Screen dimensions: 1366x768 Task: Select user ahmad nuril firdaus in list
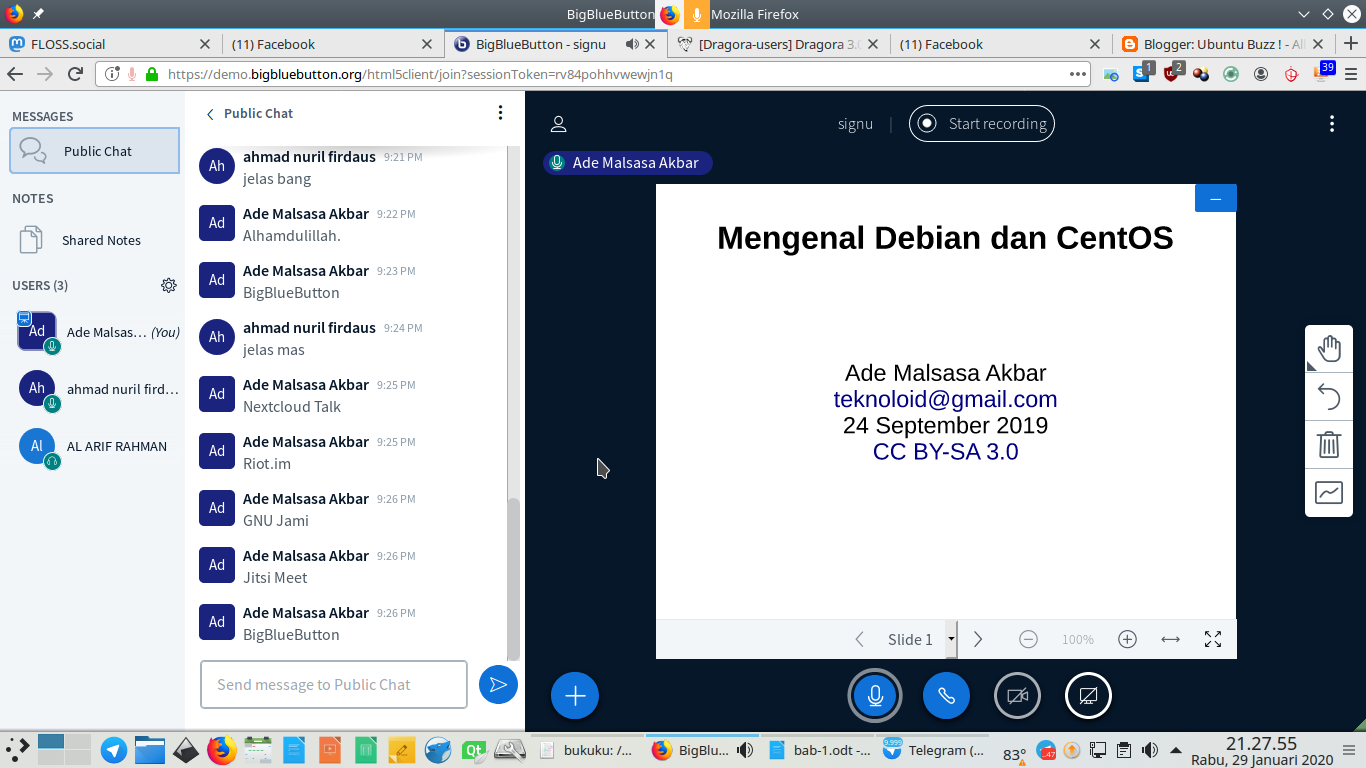98,389
